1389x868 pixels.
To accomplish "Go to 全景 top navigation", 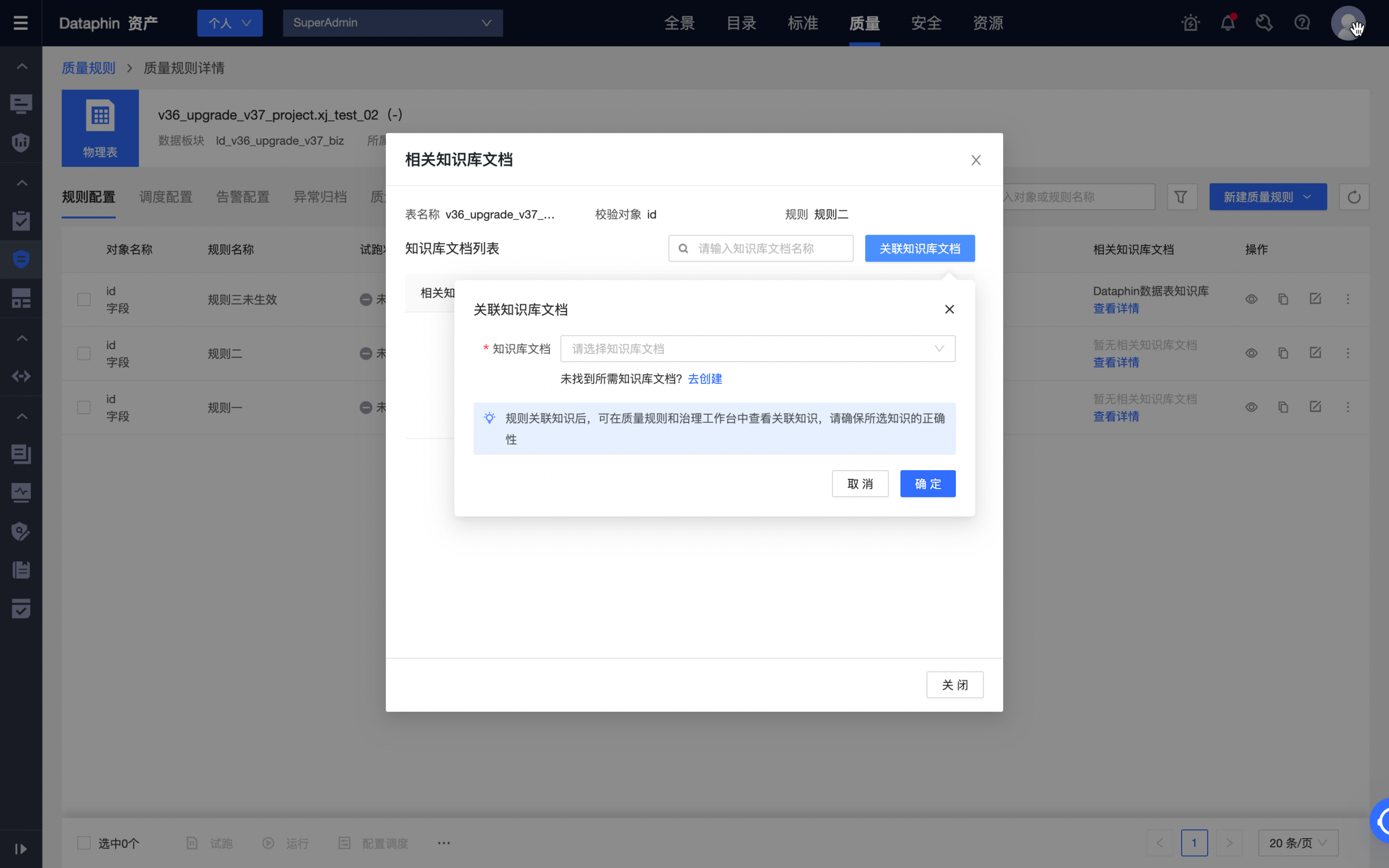I will point(680,23).
